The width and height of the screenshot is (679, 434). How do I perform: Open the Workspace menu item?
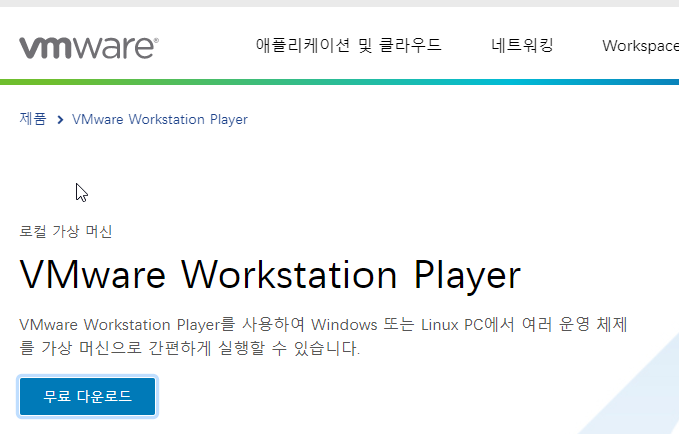640,46
